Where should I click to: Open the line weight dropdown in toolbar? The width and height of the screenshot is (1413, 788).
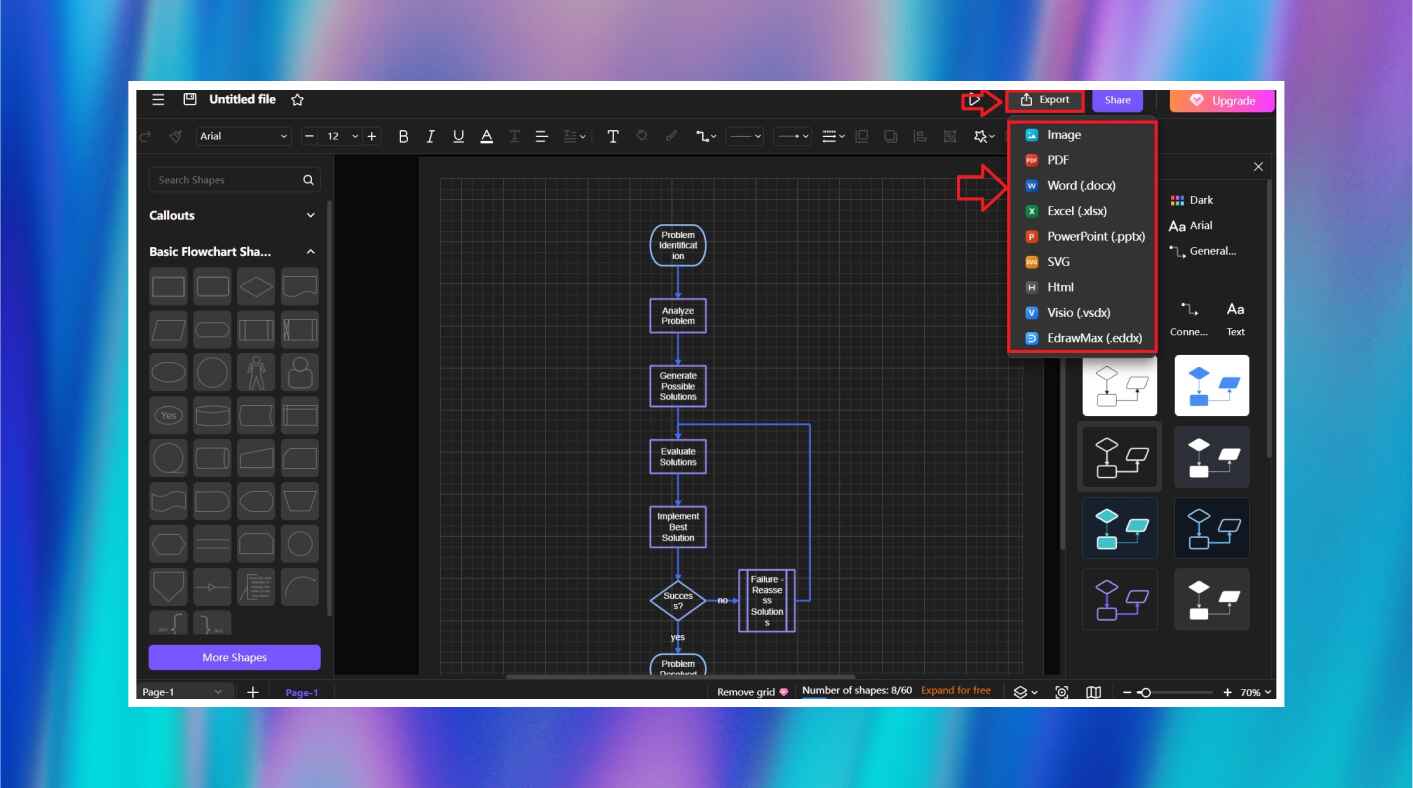(833, 136)
